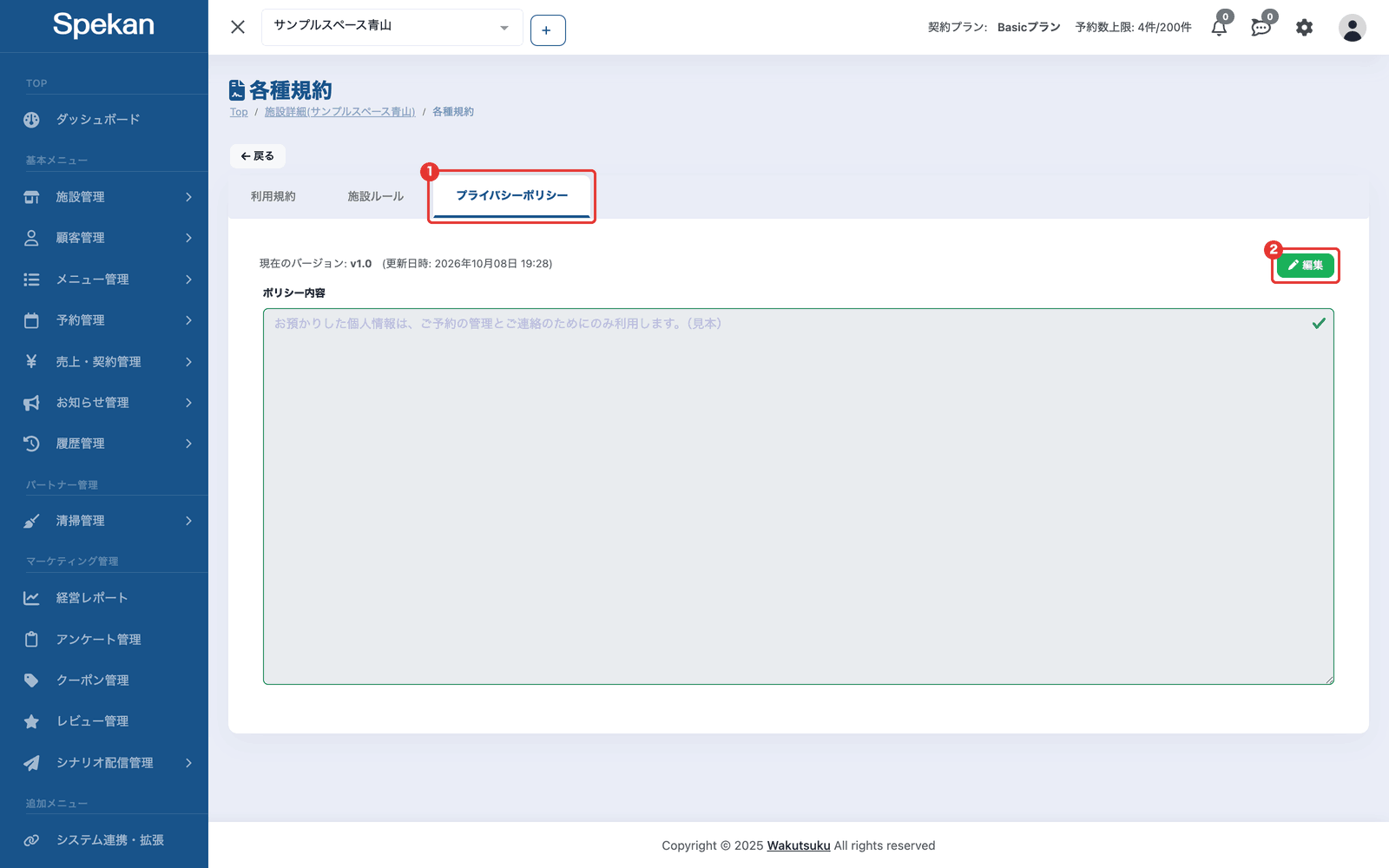Expand the 顧客管理 submenu chevron
The width and height of the screenshot is (1389, 868).
pos(188,238)
